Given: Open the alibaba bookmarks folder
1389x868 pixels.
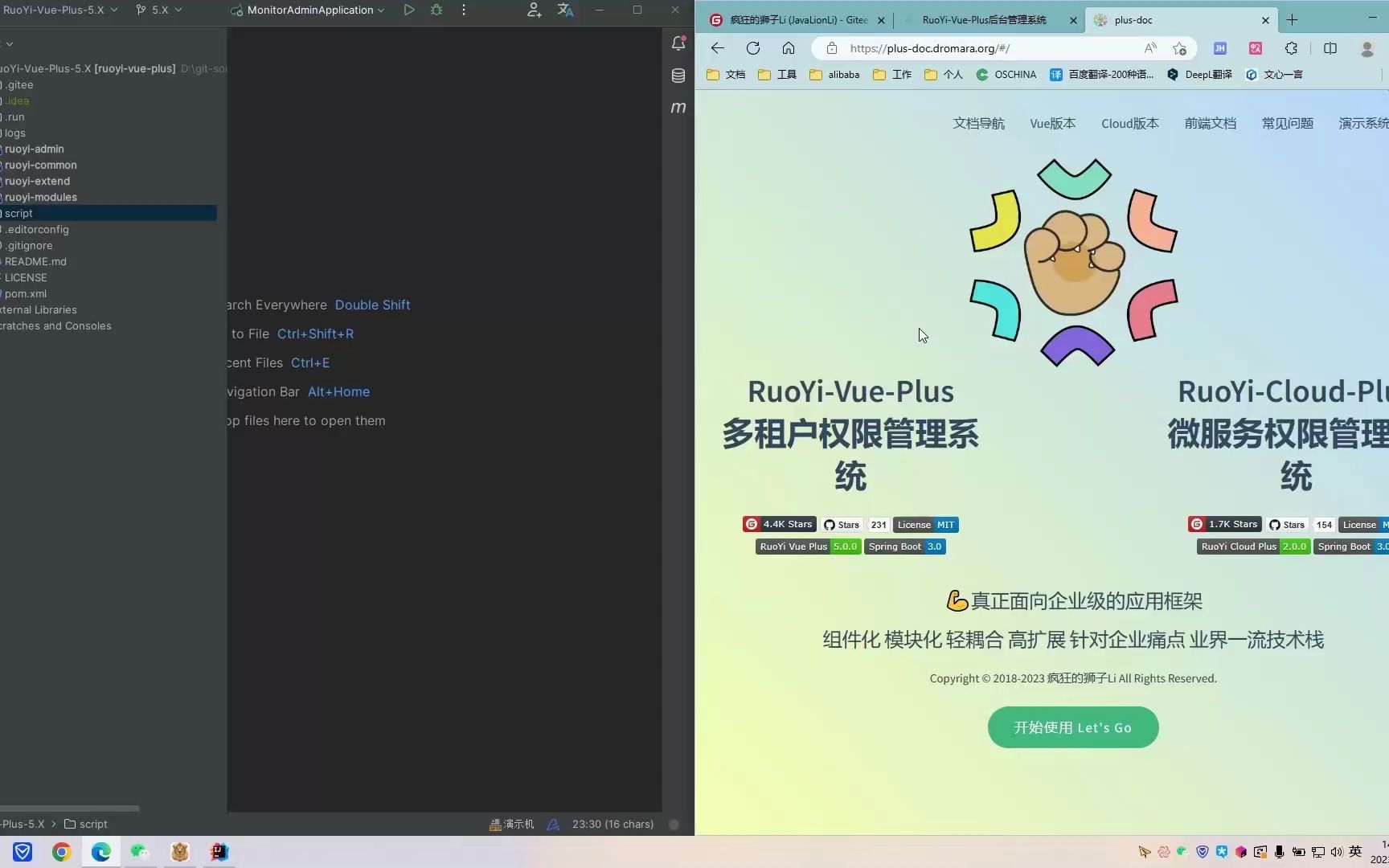Looking at the screenshot, I should point(834,75).
